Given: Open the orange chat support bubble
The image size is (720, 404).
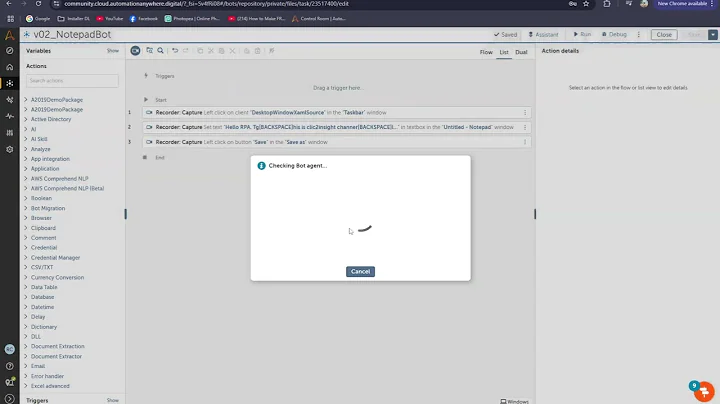Looking at the screenshot, I should click(x=704, y=392).
